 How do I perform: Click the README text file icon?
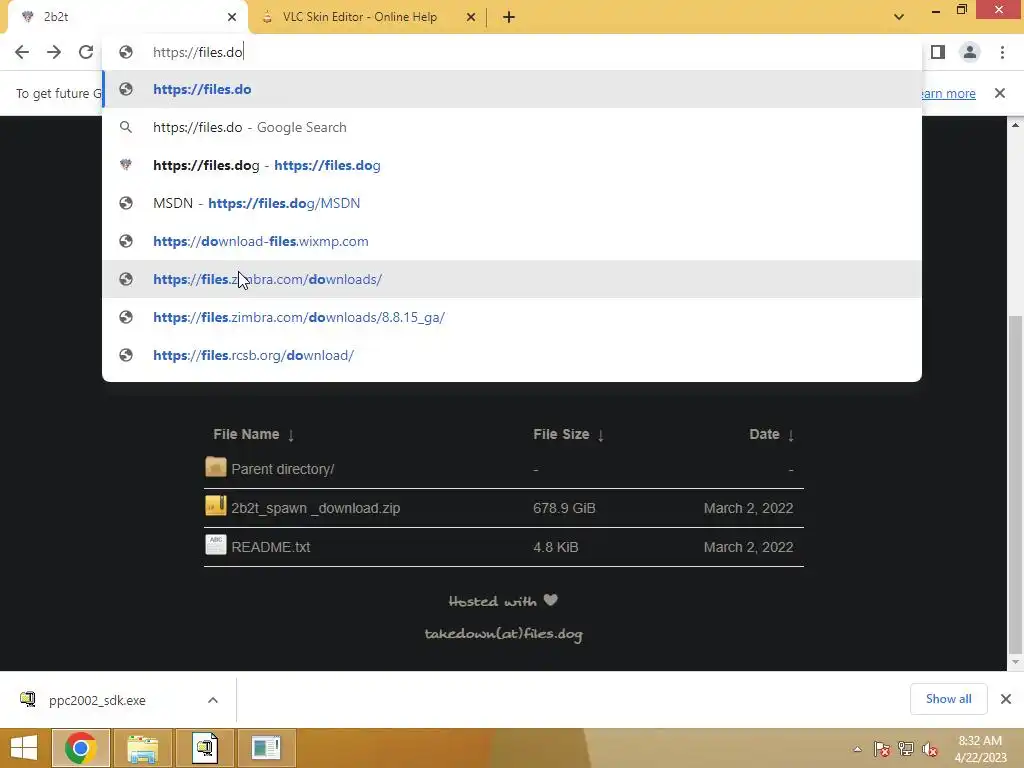(x=216, y=545)
